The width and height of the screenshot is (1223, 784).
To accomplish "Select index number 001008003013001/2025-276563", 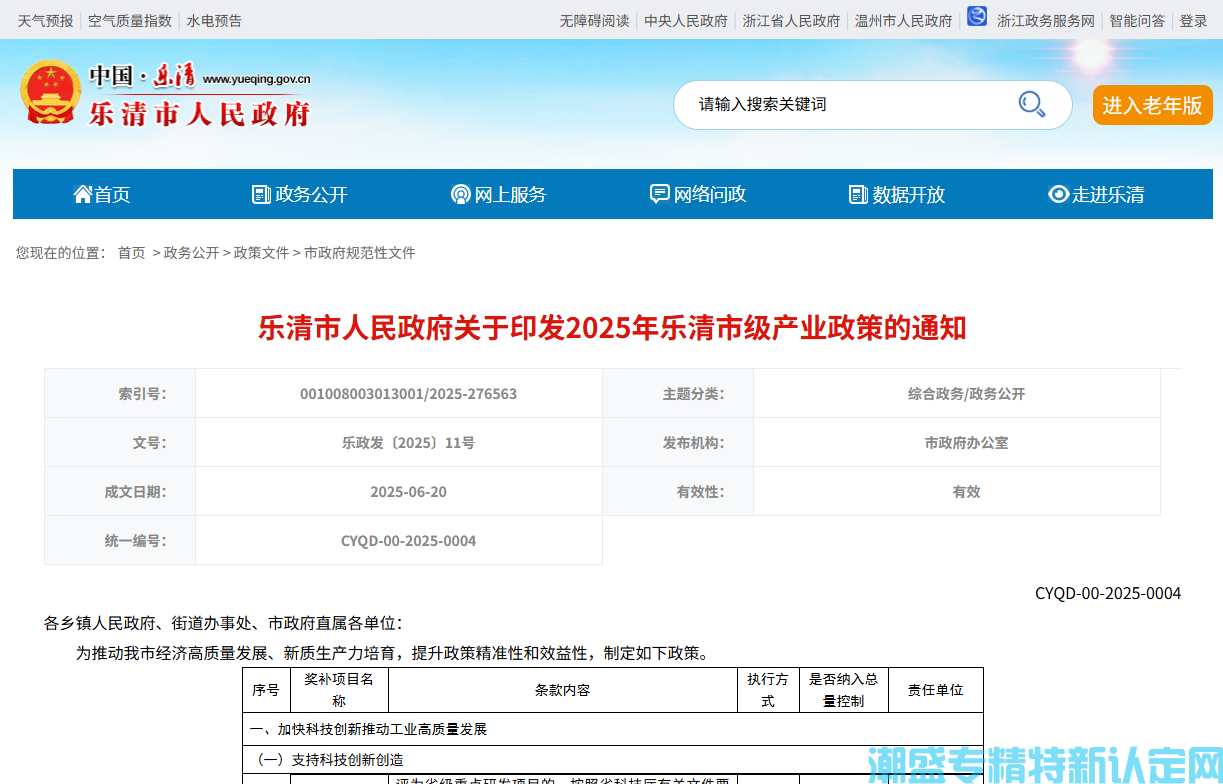I will pos(408,394).
